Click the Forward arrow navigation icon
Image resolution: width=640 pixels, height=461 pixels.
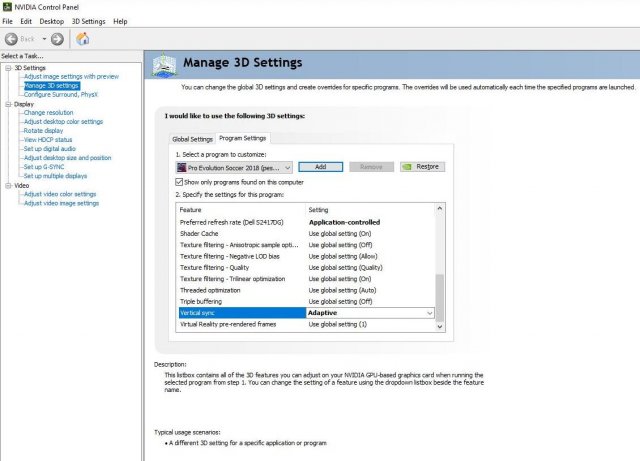tap(57, 38)
